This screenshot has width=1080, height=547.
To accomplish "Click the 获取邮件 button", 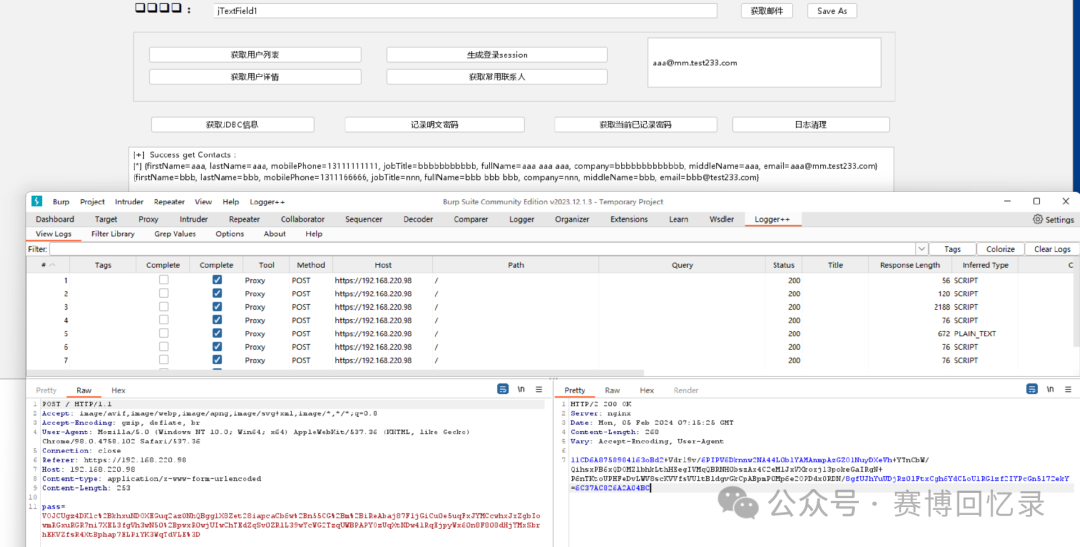I will click(767, 10).
